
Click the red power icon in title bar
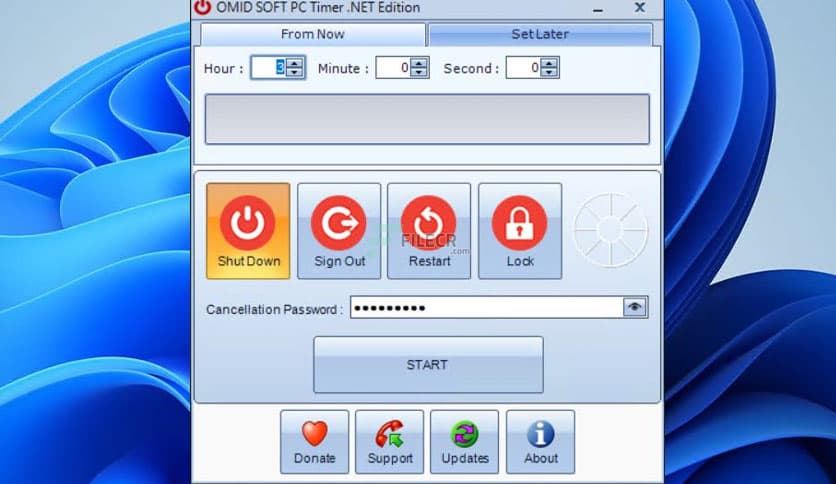coord(203,7)
